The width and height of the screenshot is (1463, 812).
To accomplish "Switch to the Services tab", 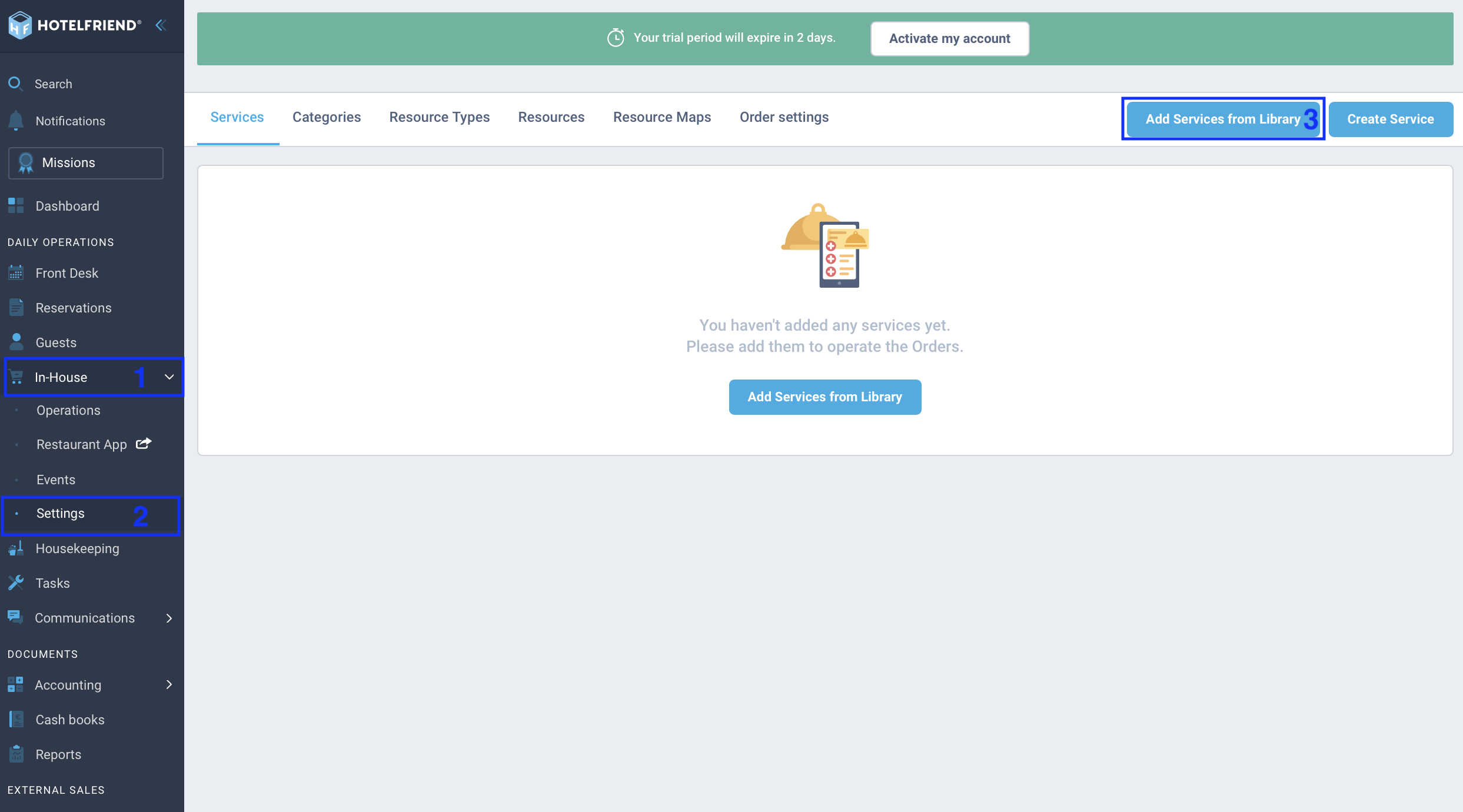I will tap(237, 117).
